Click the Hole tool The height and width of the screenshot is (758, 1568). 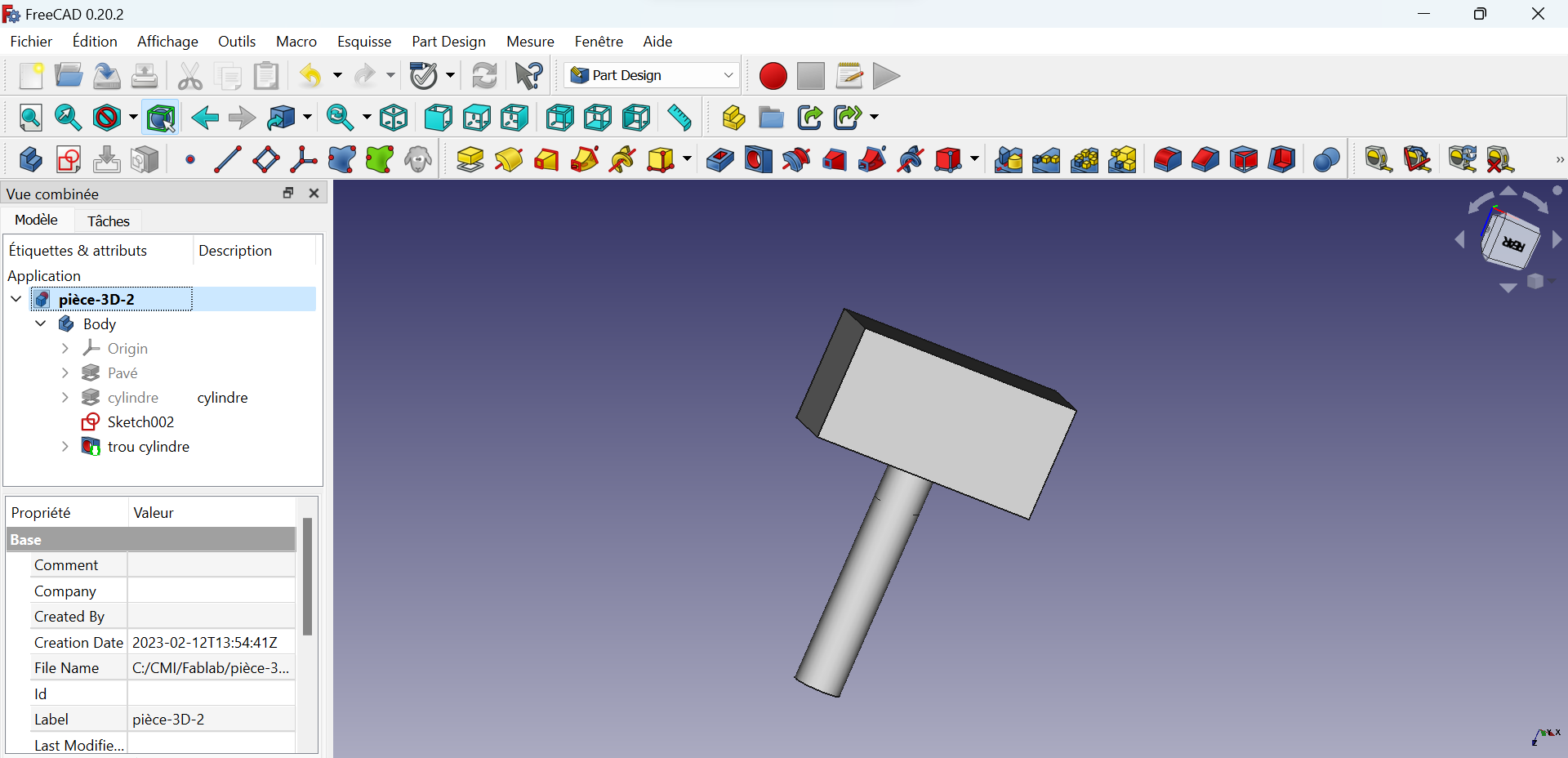(x=758, y=160)
